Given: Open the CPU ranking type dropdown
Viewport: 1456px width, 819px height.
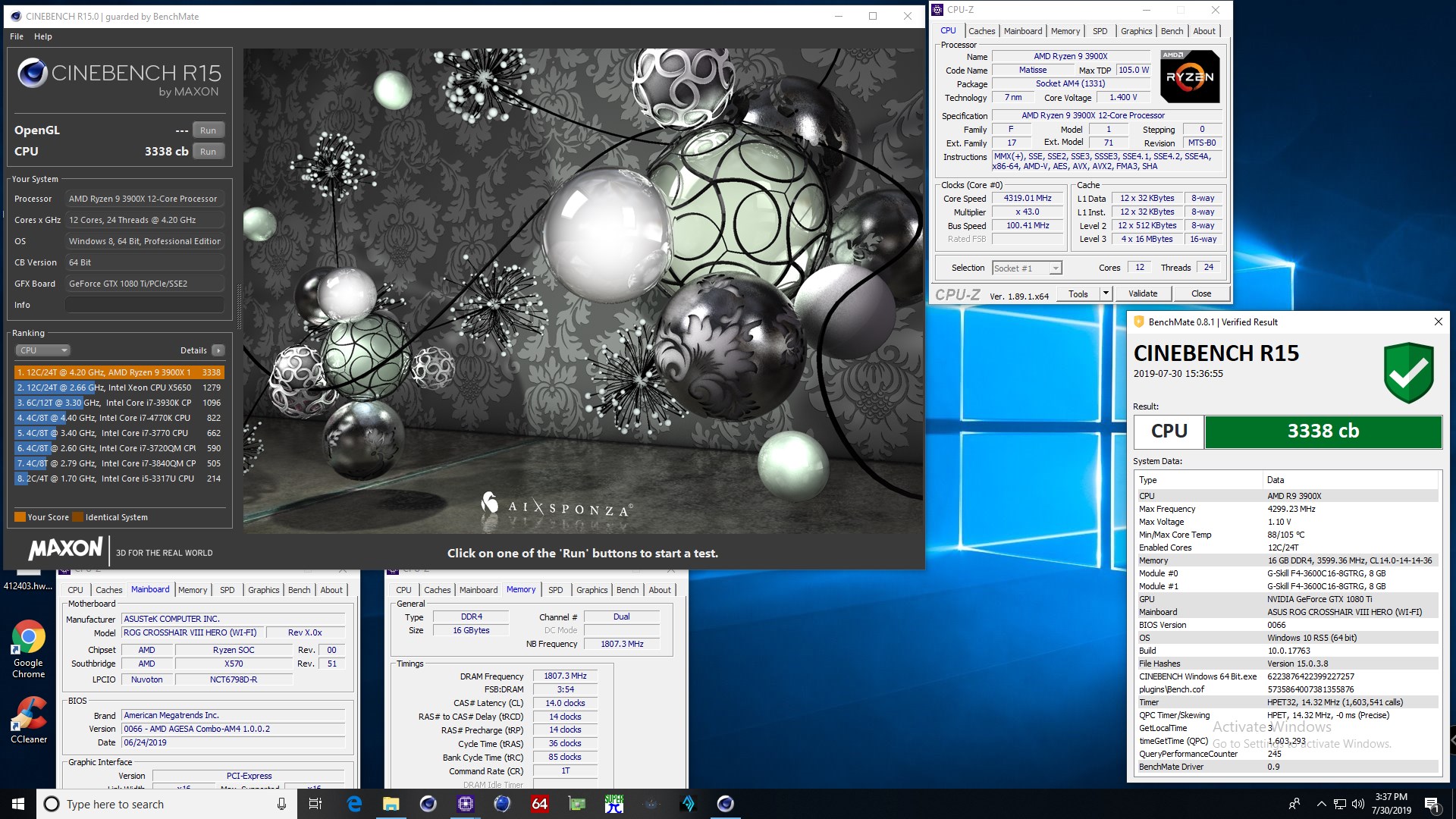Looking at the screenshot, I should click(43, 350).
